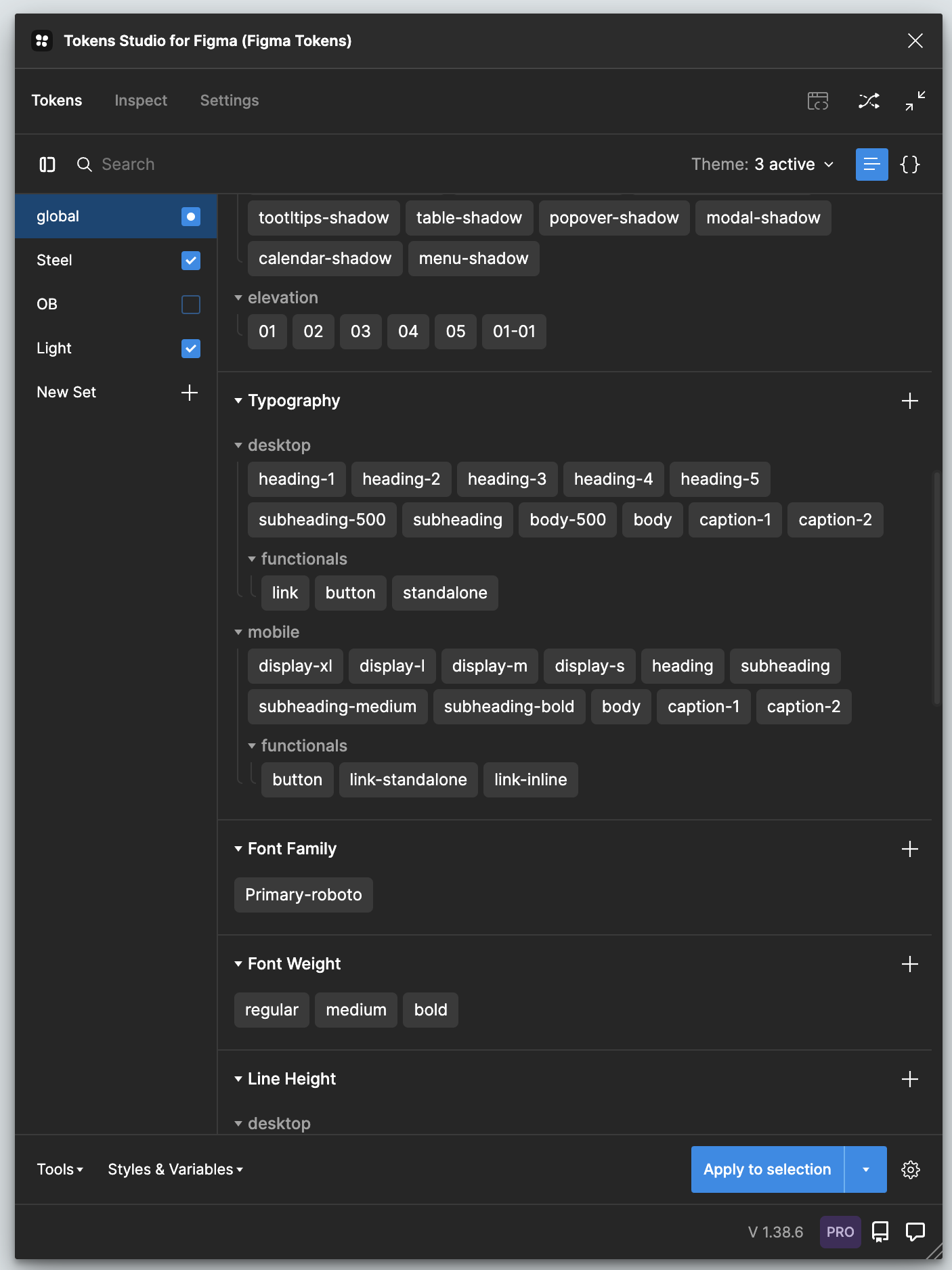Image resolution: width=952 pixels, height=1270 pixels.
Task: Click the Tokens Studio logo icon
Action: 42,41
